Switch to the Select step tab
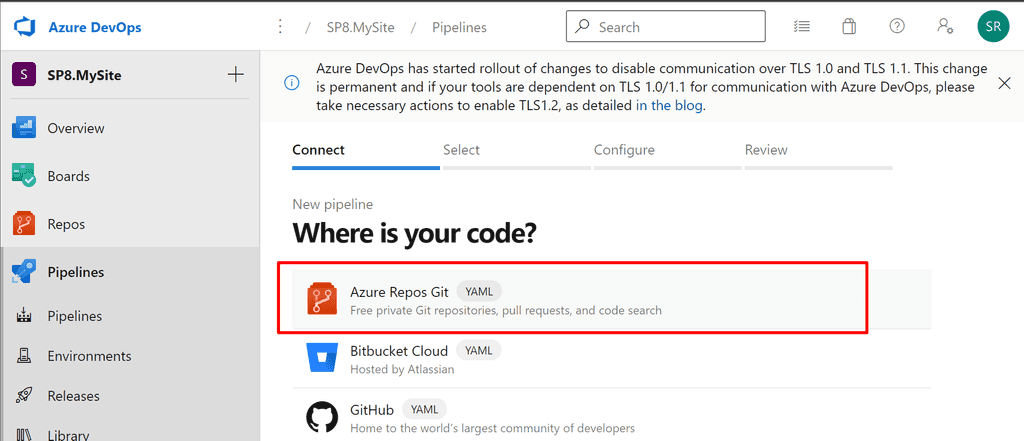The width and height of the screenshot is (1024, 441). (x=517, y=155)
